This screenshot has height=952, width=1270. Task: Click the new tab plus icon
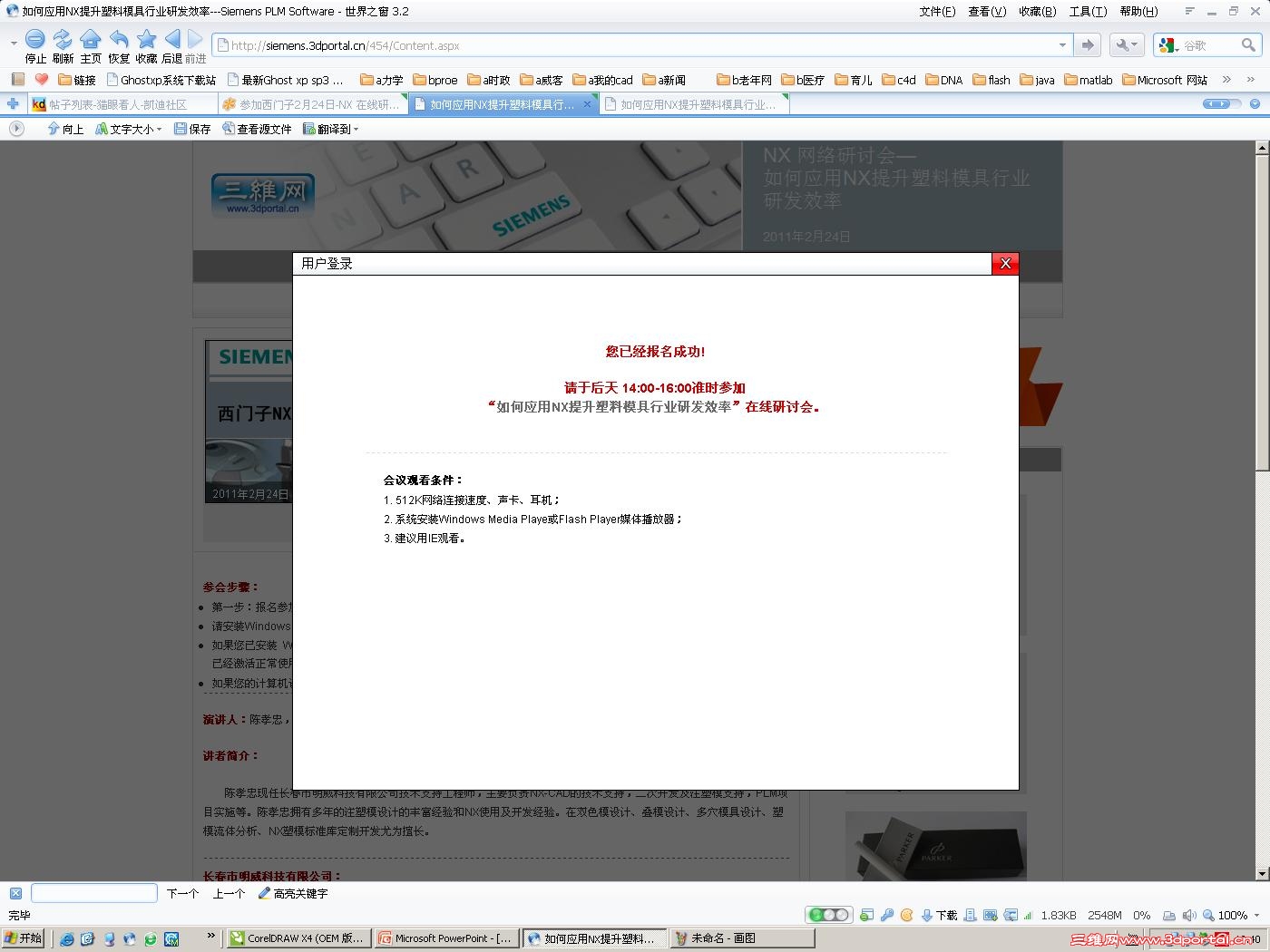pyautogui.click(x=13, y=104)
